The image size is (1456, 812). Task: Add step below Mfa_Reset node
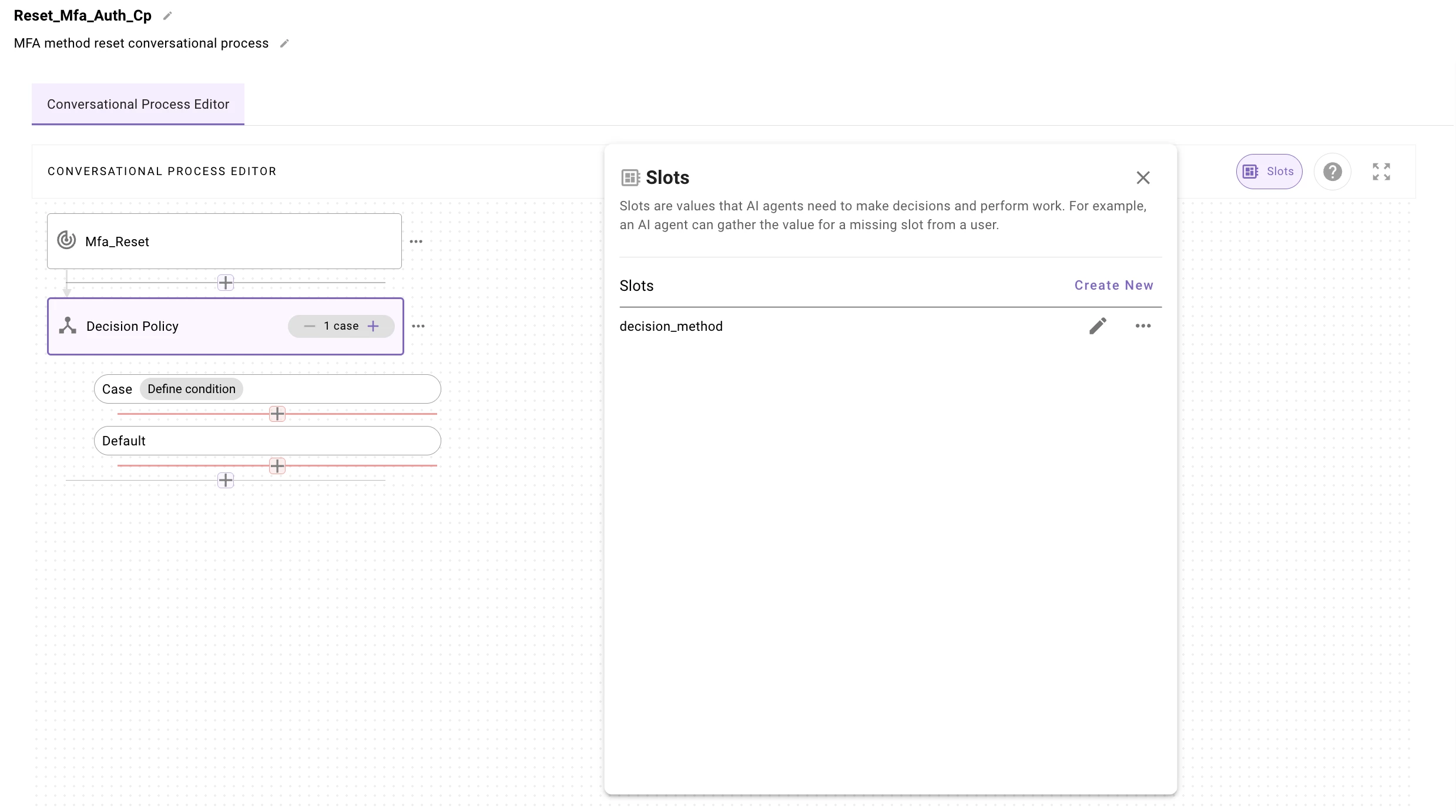coord(226,283)
